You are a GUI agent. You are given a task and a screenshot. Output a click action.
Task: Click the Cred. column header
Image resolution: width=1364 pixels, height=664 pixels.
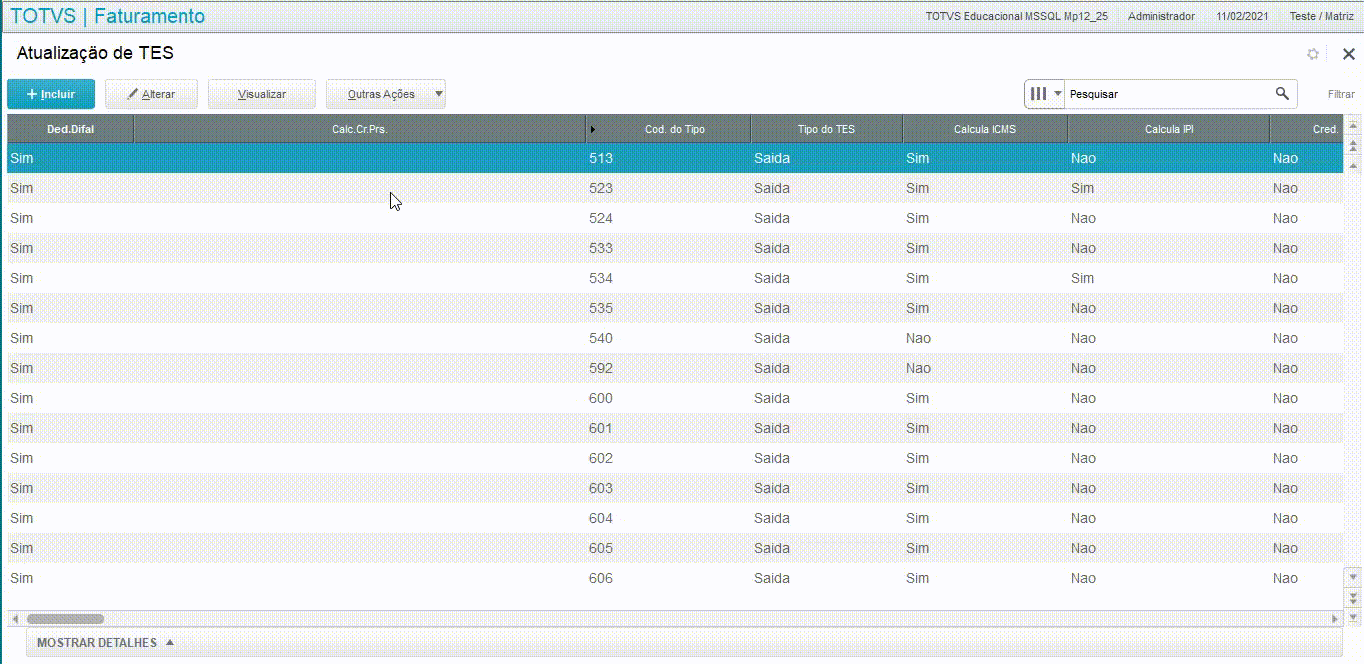pyautogui.click(x=1307, y=129)
